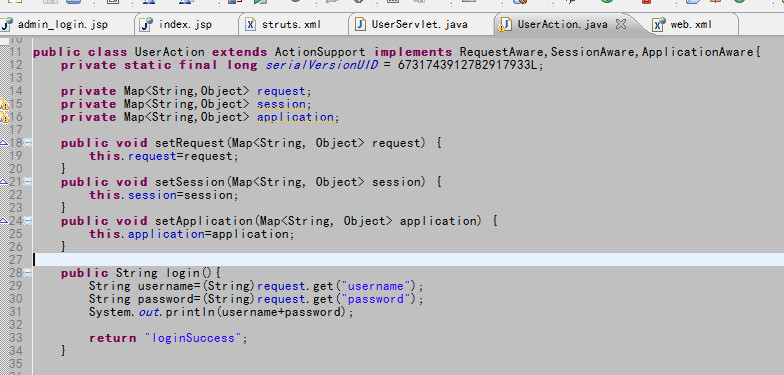The image size is (784, 375).
Task: Switch to the web.xml editor tab
Action: [691, 24]
